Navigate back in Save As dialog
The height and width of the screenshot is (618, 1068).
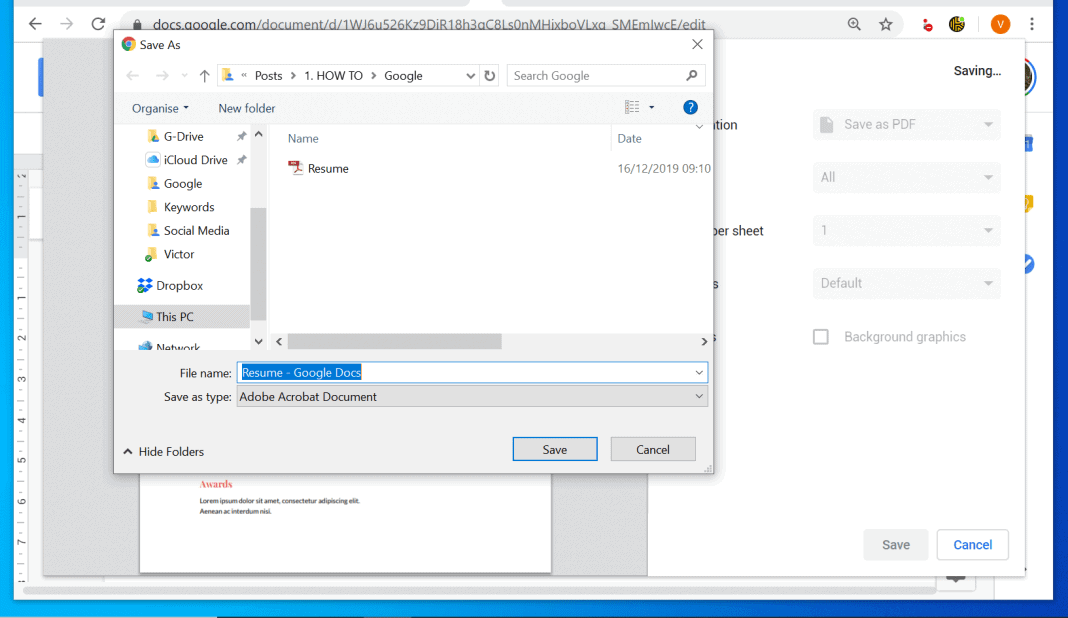133,76
